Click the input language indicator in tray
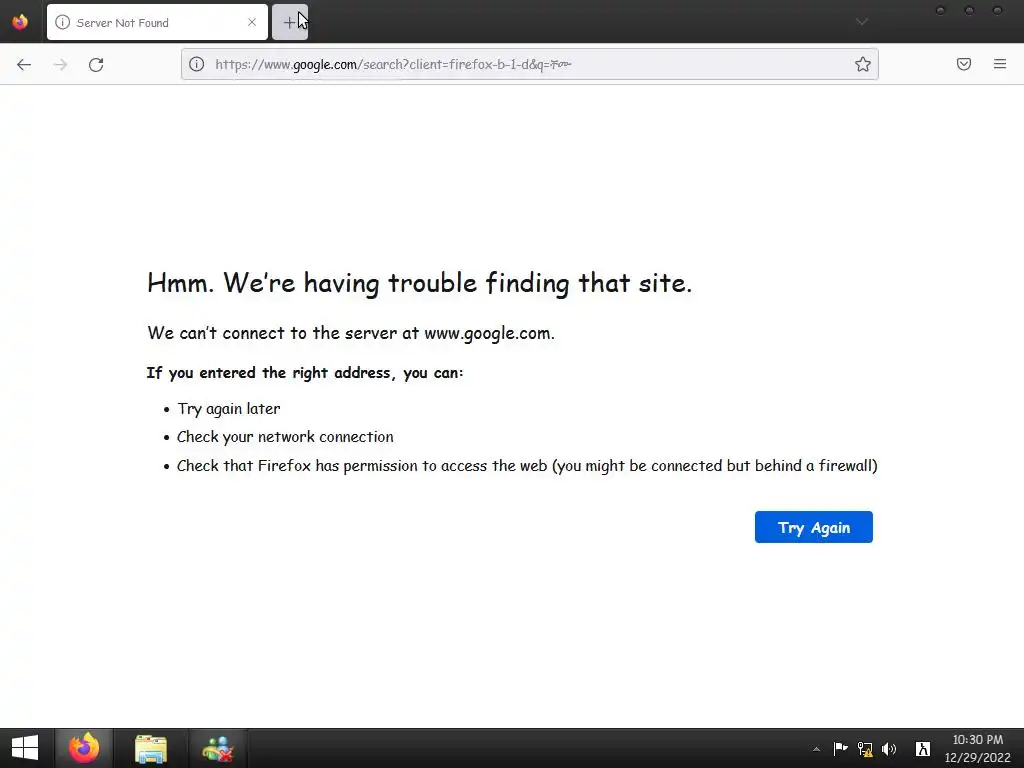This screenshot has width=1024, height=768. [922, 749]
